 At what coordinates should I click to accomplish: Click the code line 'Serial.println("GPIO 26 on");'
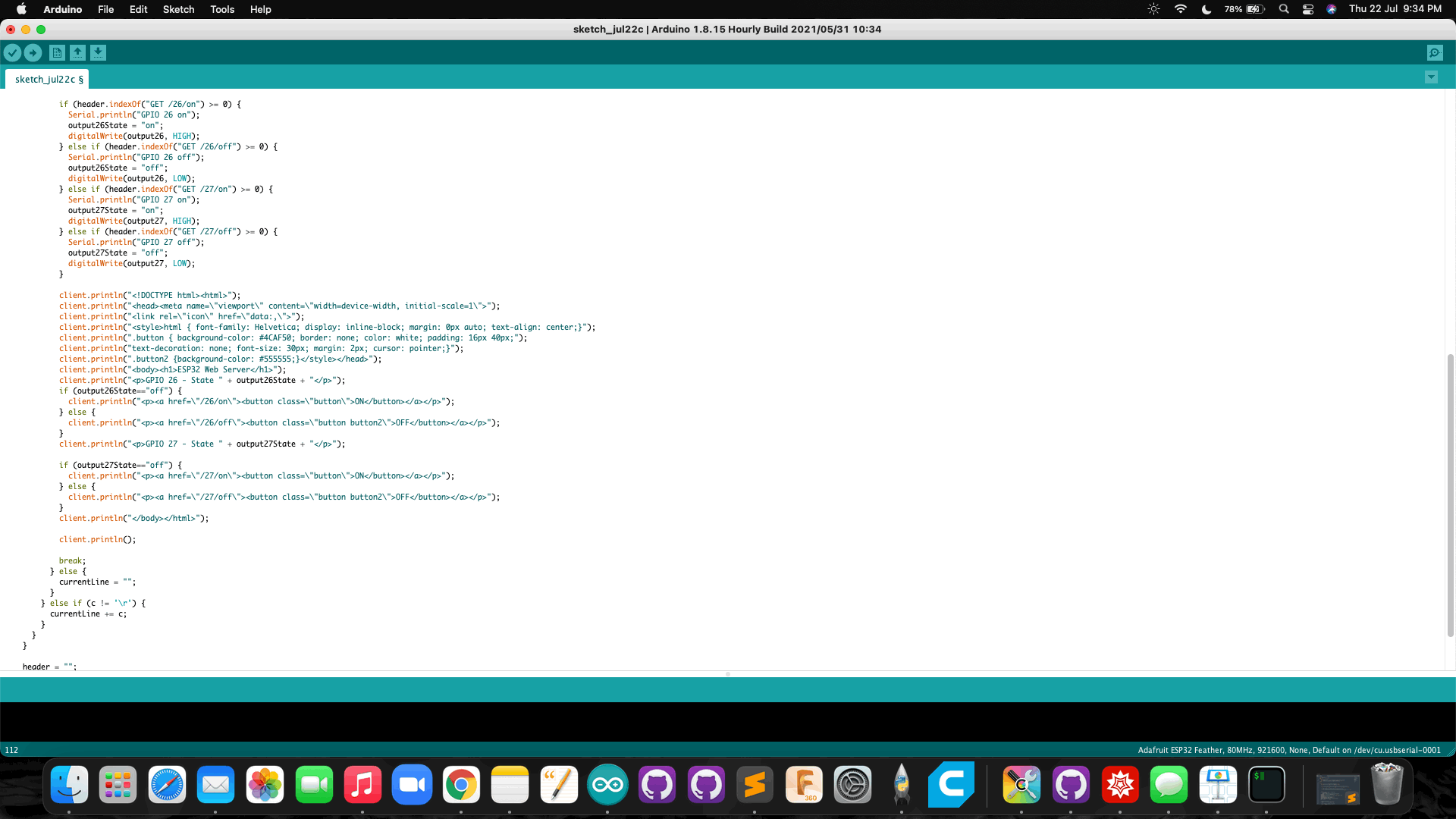point(133,115)
